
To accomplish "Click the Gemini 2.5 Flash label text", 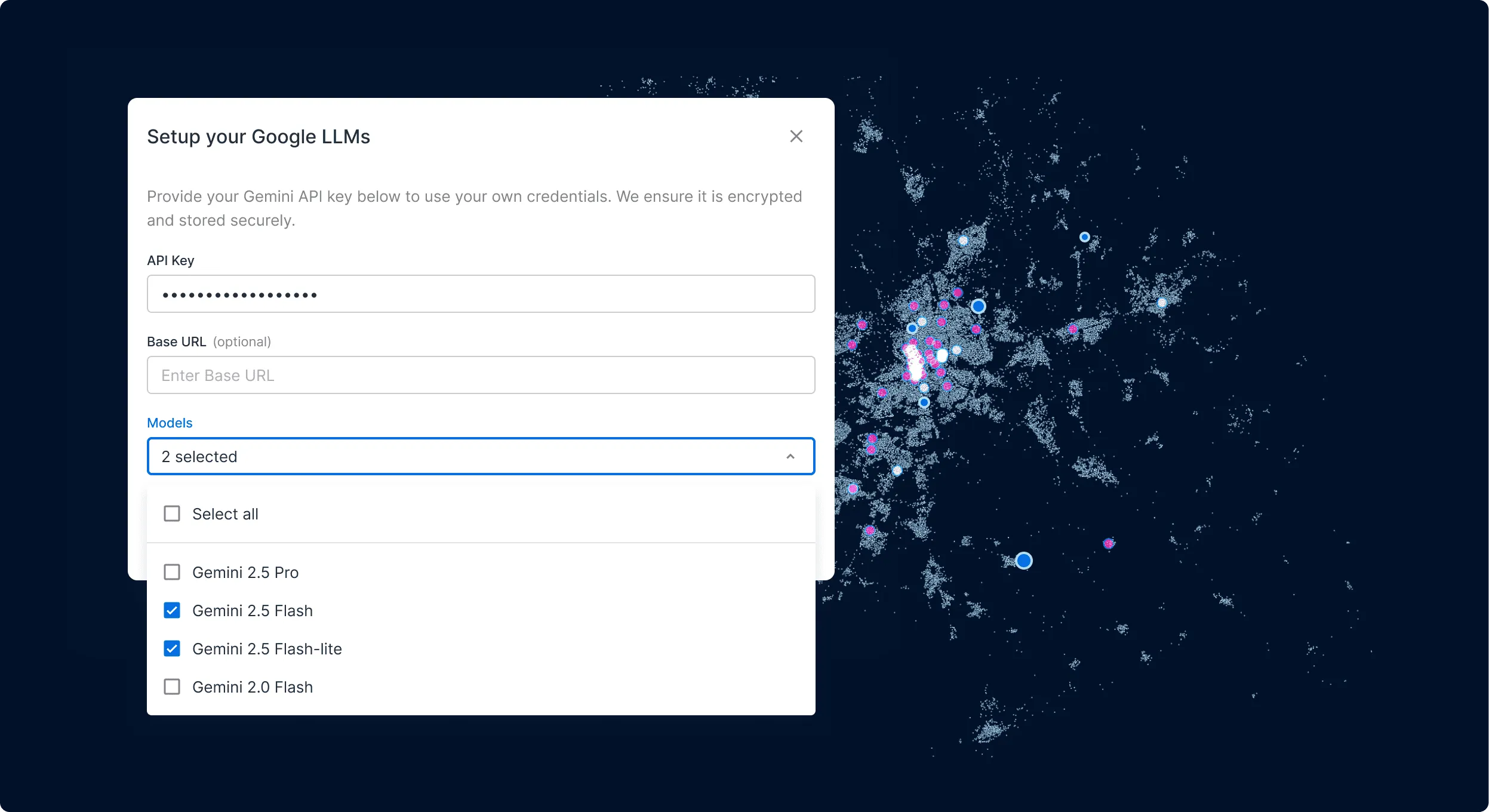I will click(x=253, y=610).
